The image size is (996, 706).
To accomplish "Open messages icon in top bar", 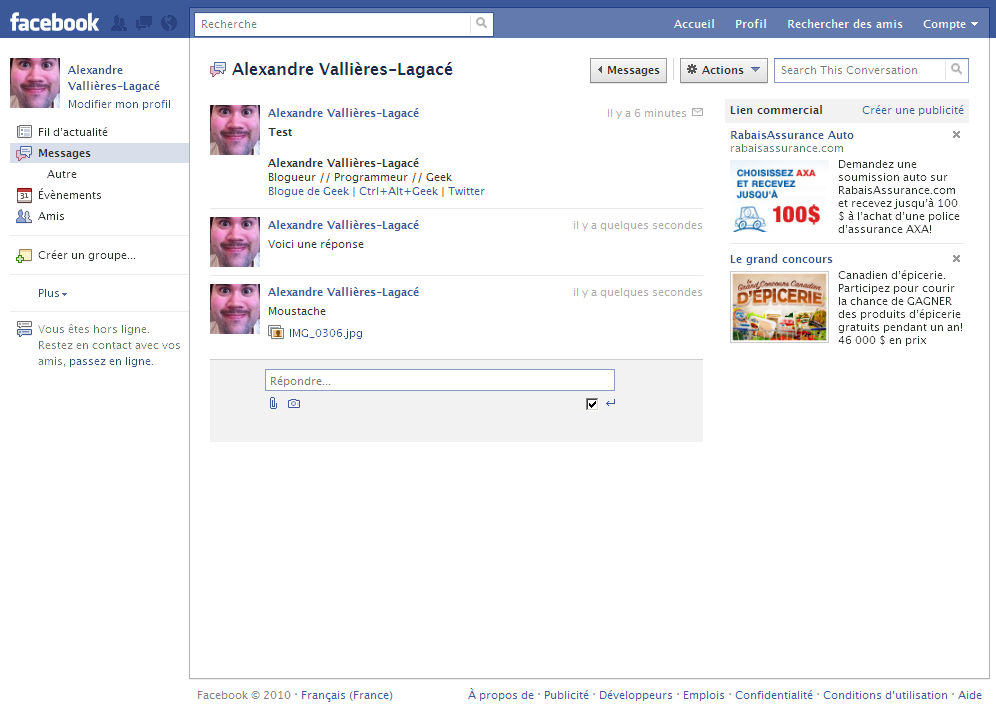I will (x=144, y=24).
